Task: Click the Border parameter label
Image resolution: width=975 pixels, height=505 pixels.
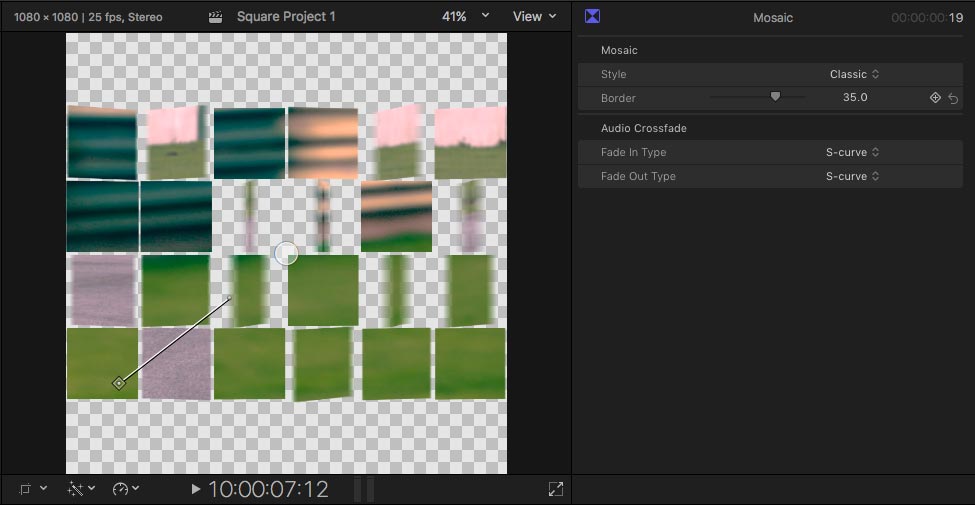Action: [x=618, y=98]
